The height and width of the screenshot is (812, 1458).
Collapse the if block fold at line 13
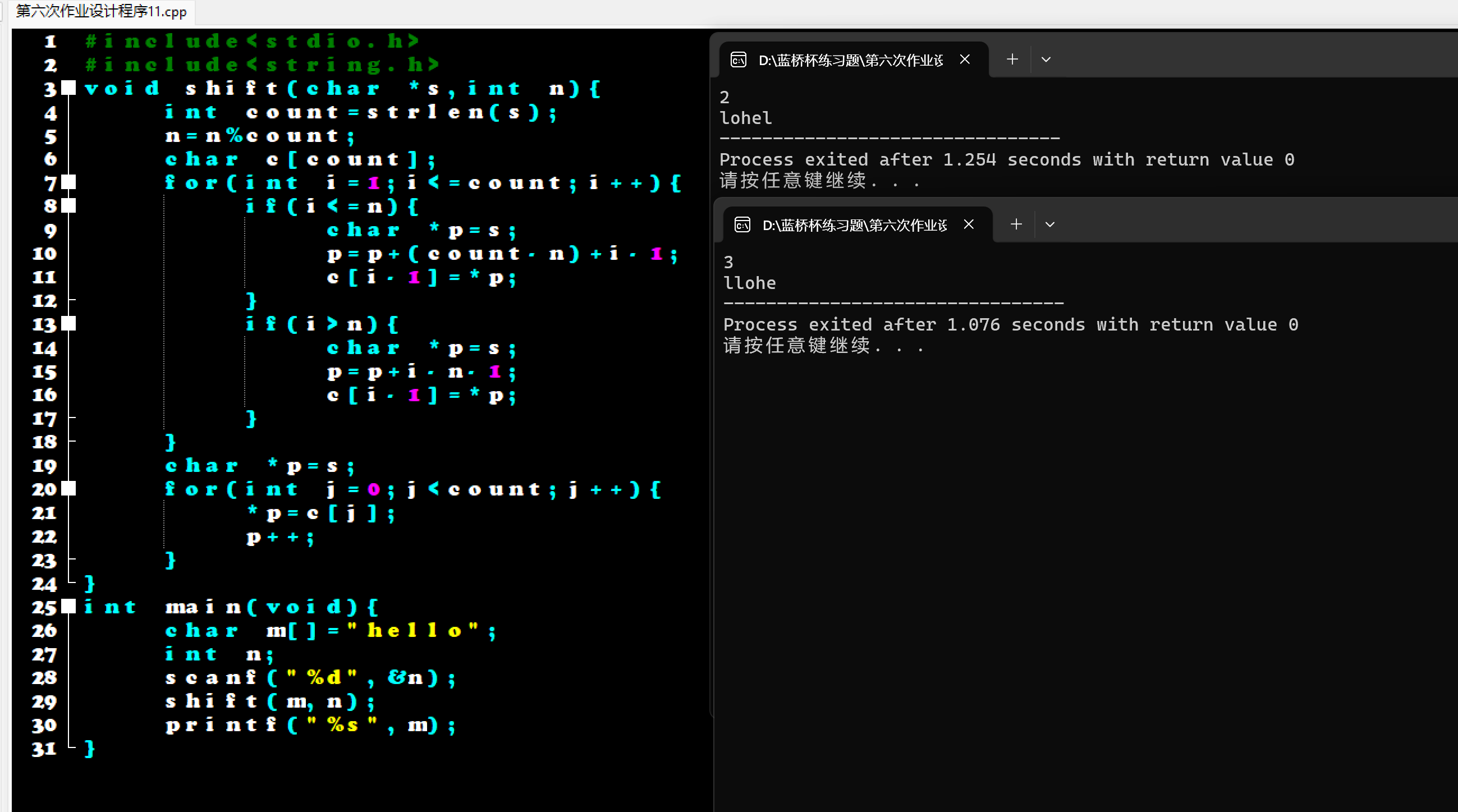coord(68,324)
